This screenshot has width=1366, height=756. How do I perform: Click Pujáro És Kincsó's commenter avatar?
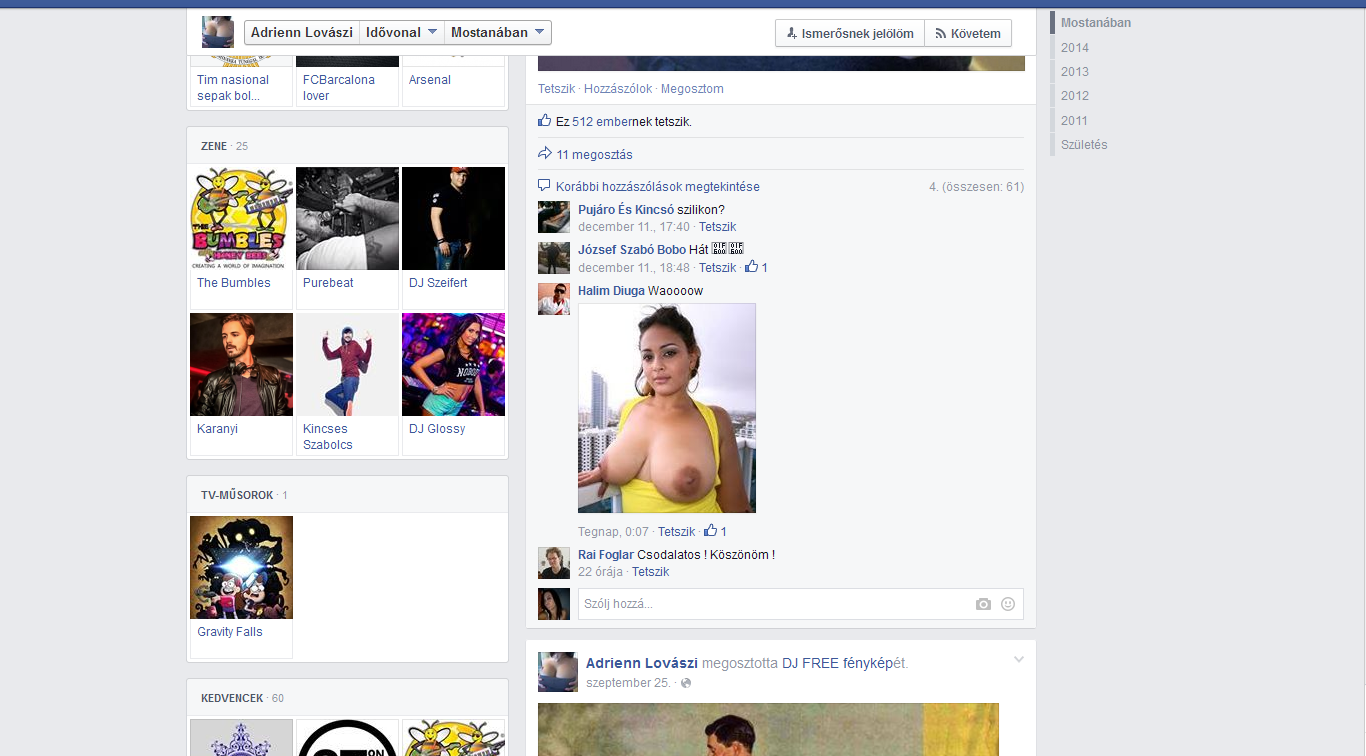553,217
